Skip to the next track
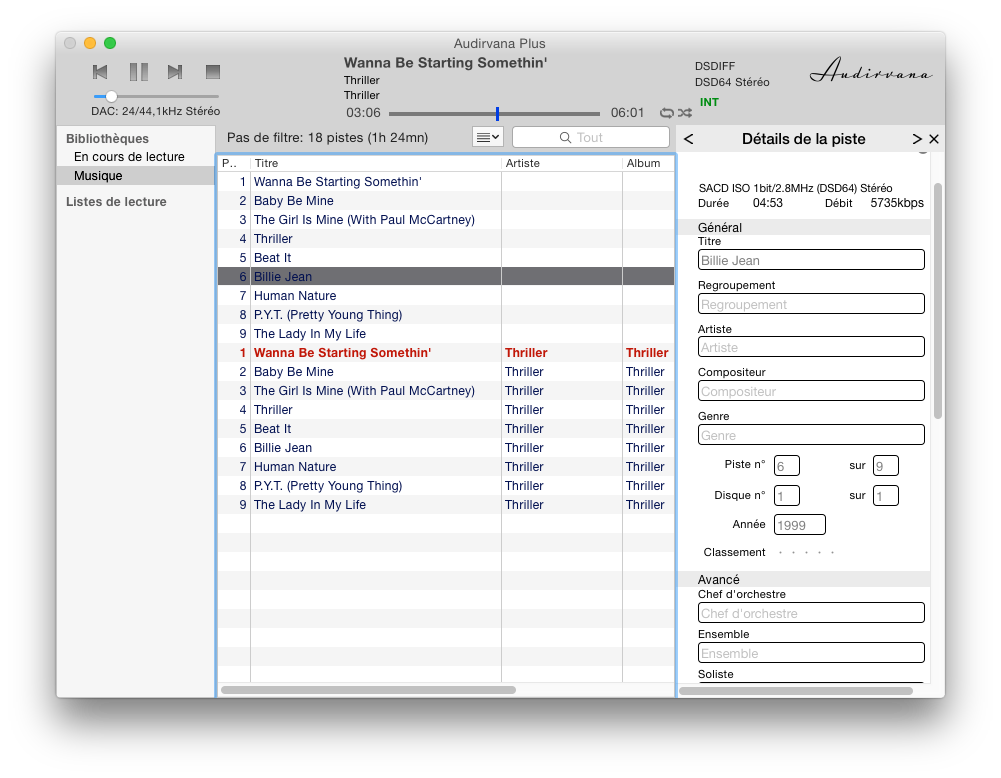Viewport: 1001px width, 778px height. pyautogui.click(x=175, y=72)
